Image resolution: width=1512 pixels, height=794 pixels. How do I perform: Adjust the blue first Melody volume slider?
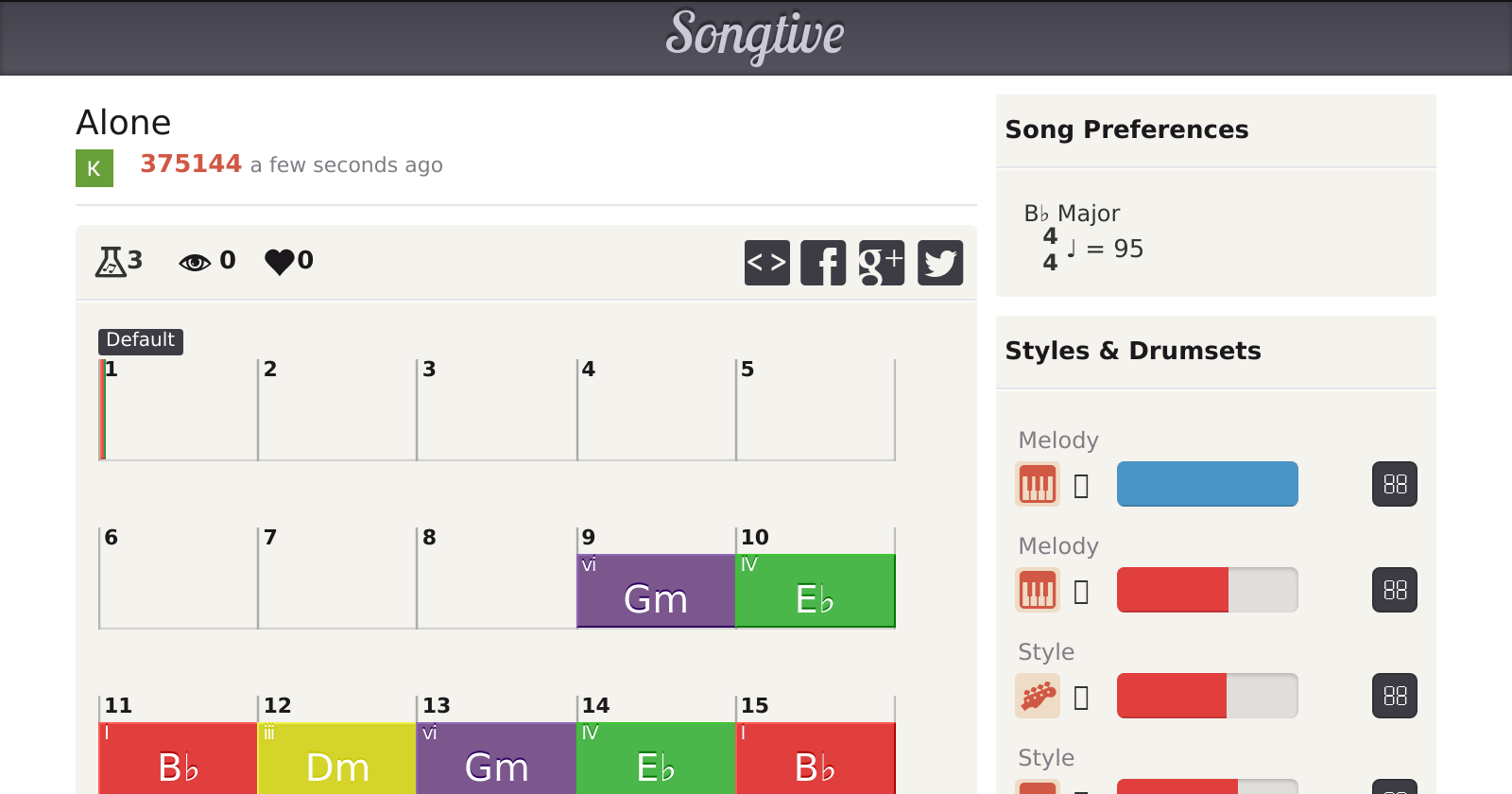click(1207, 484)
